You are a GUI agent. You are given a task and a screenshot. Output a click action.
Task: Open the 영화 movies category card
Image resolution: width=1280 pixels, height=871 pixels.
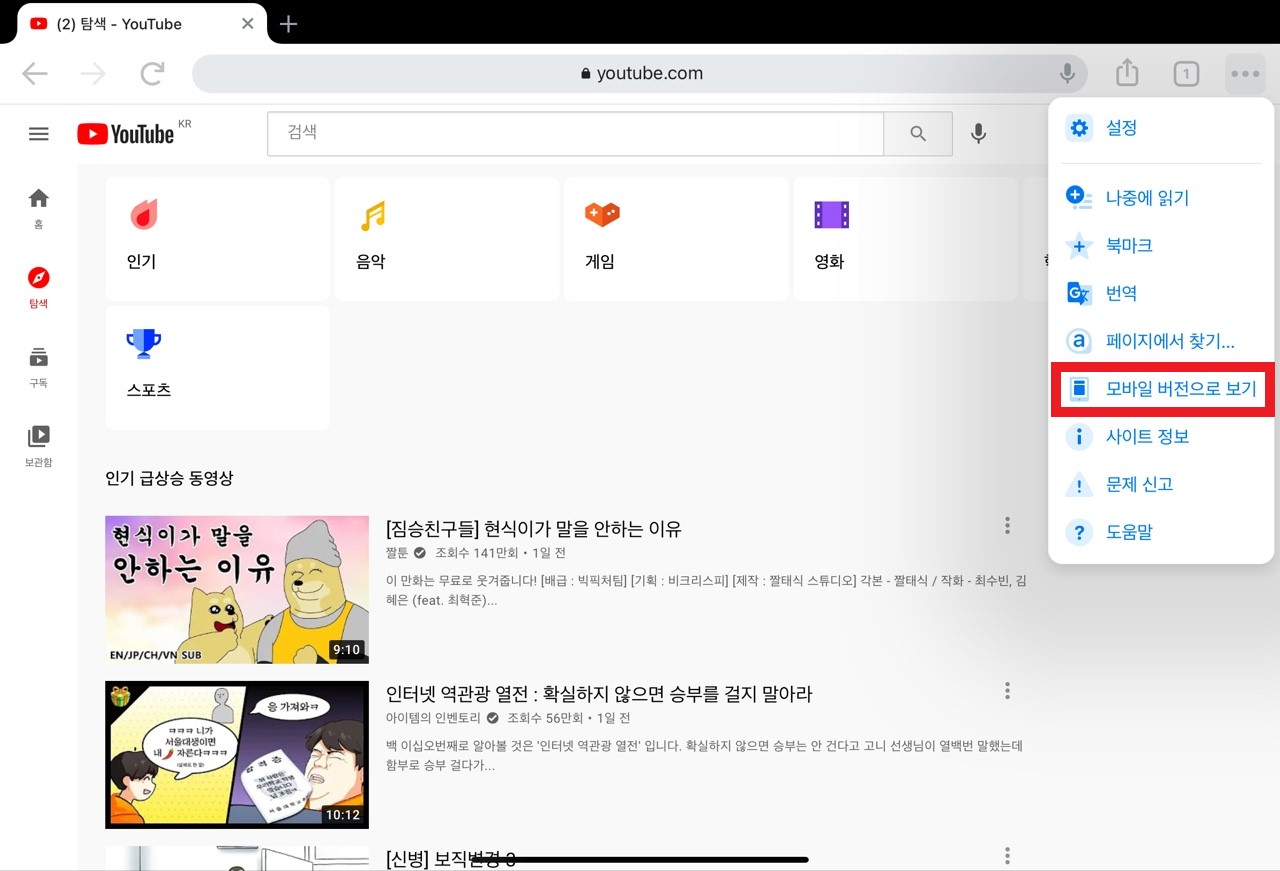click(905, 239)
